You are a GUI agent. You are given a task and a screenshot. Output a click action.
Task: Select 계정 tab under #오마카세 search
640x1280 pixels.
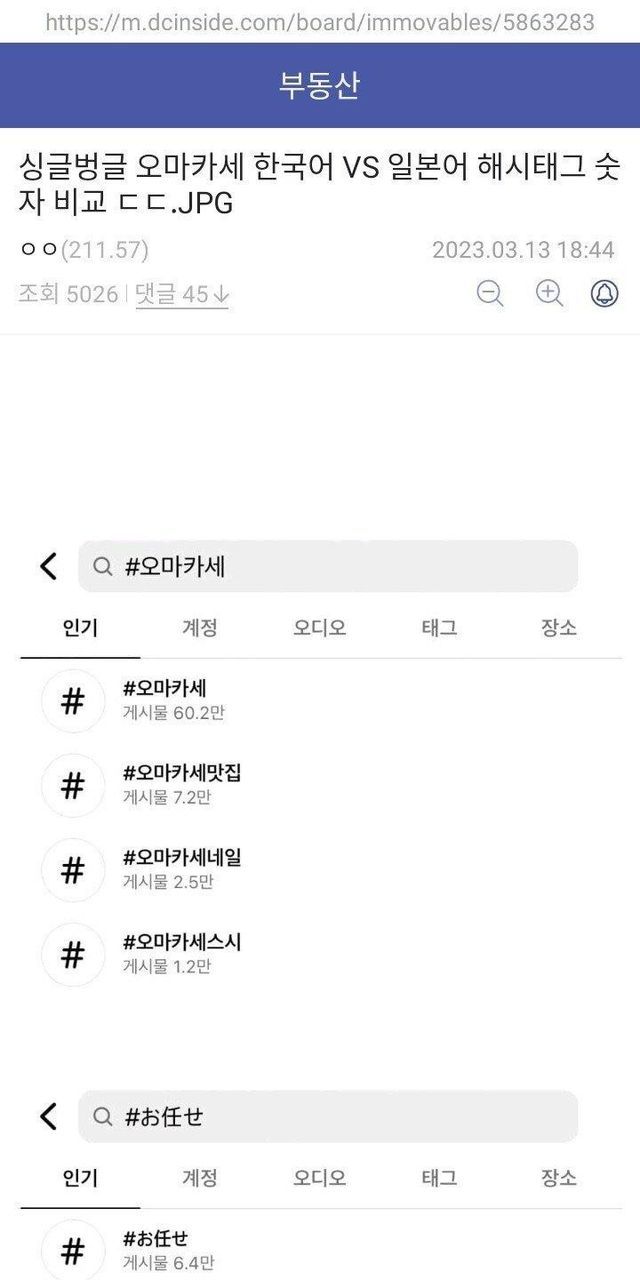[200, 628]
